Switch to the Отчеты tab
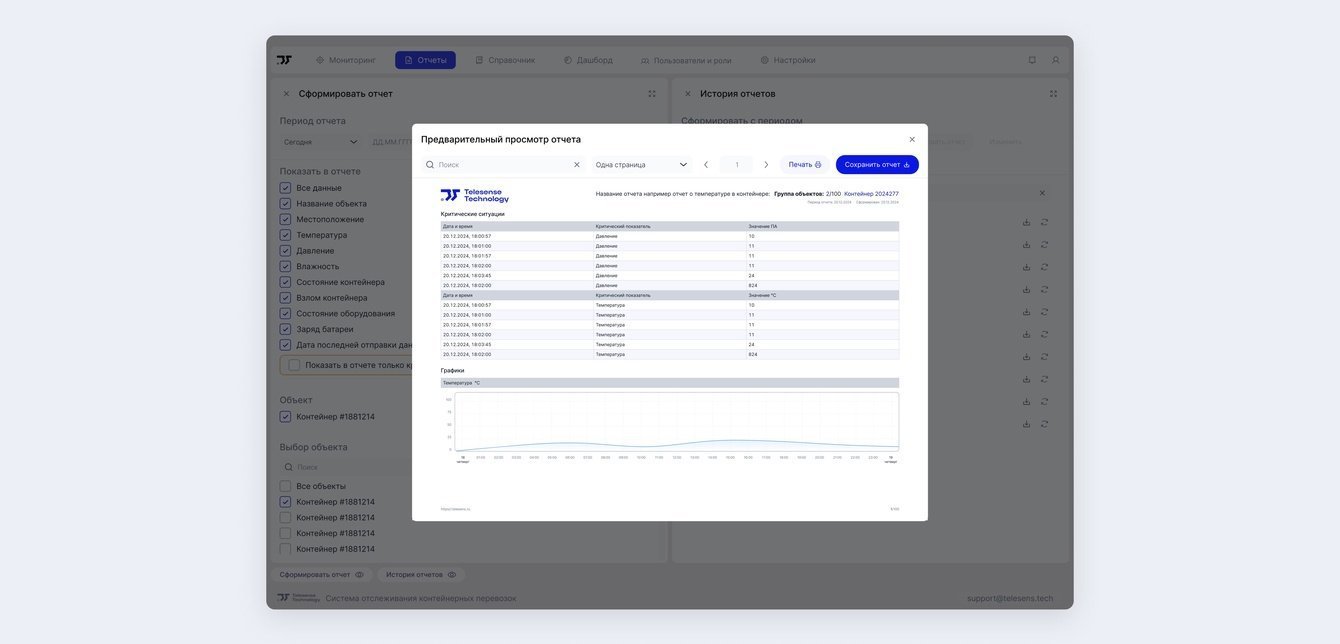This screenshot has height=644, width=1340. tap(425, 60)
